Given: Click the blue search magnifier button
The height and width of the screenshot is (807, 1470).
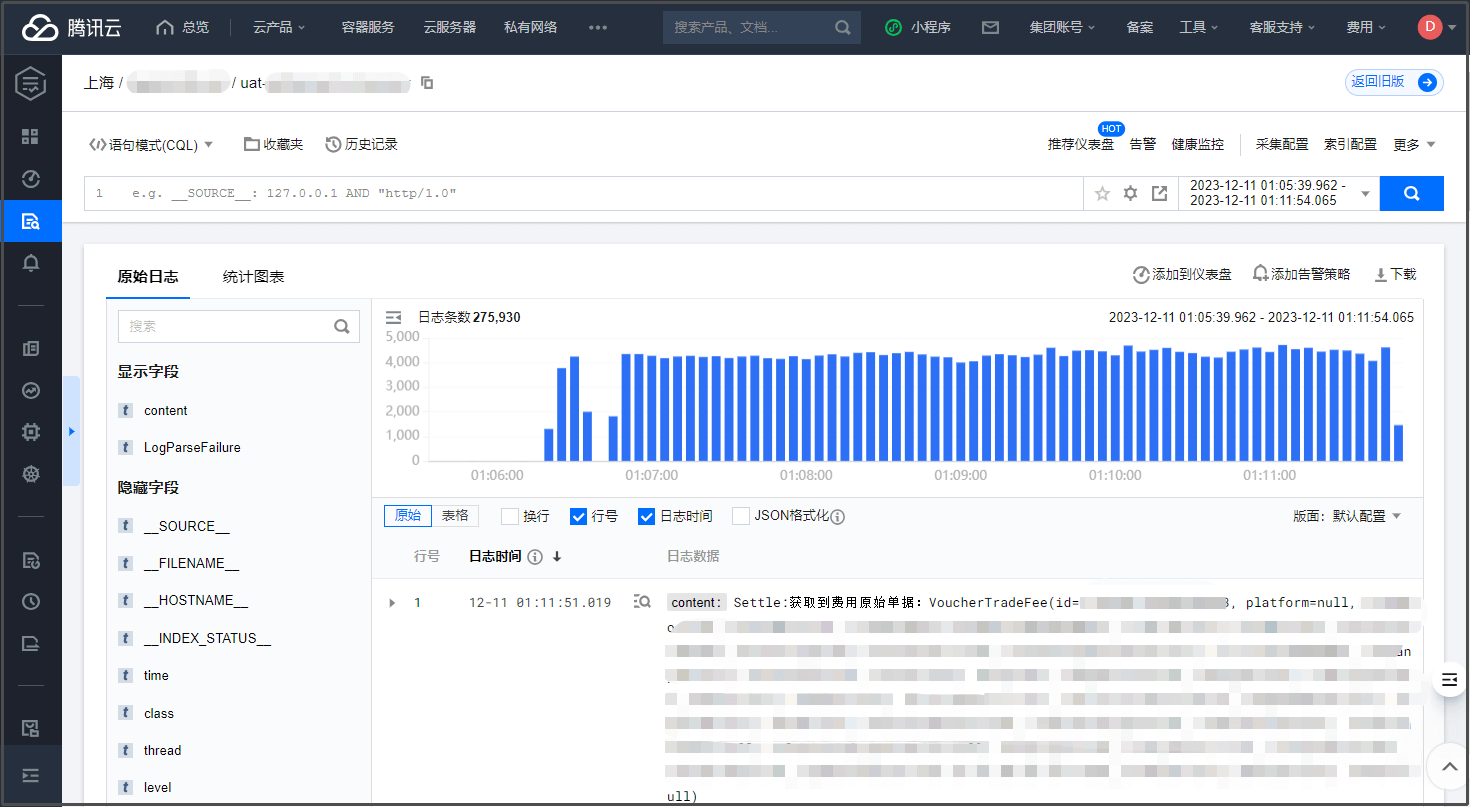Looking at the screenshot, I should [1411, 194].
